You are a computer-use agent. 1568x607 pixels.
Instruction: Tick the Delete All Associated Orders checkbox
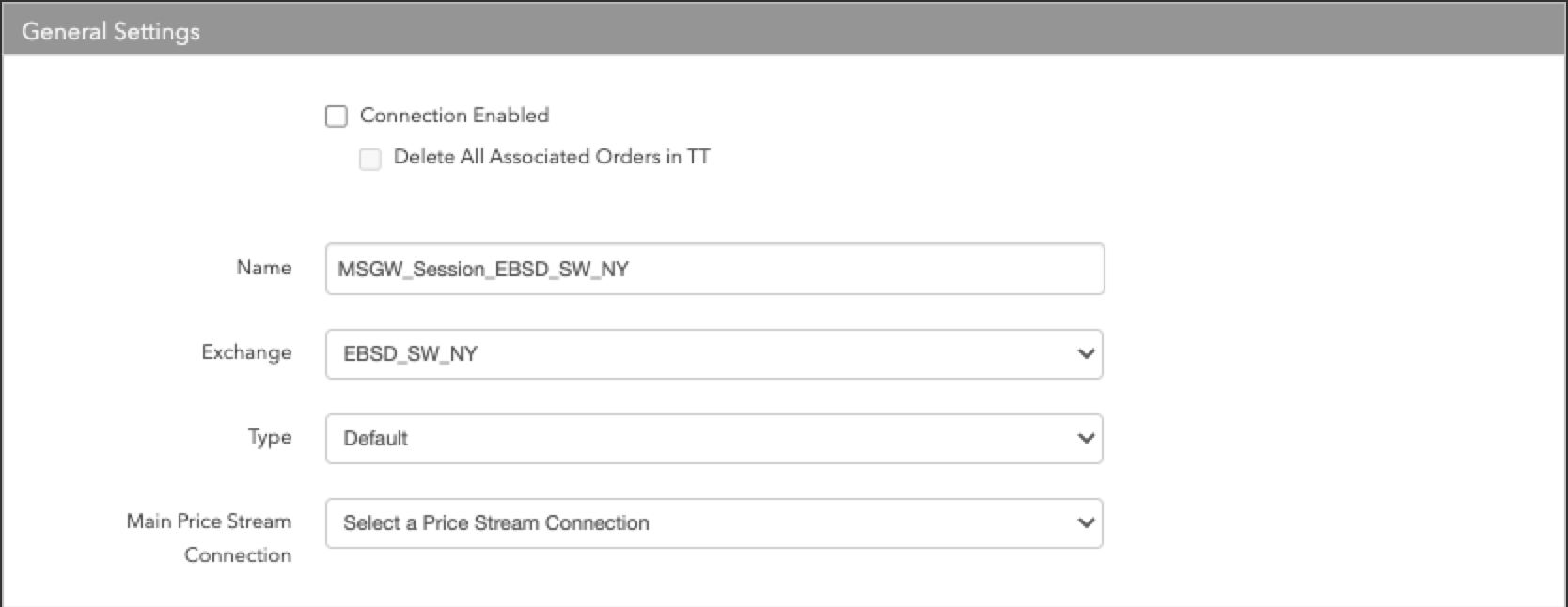370,159
